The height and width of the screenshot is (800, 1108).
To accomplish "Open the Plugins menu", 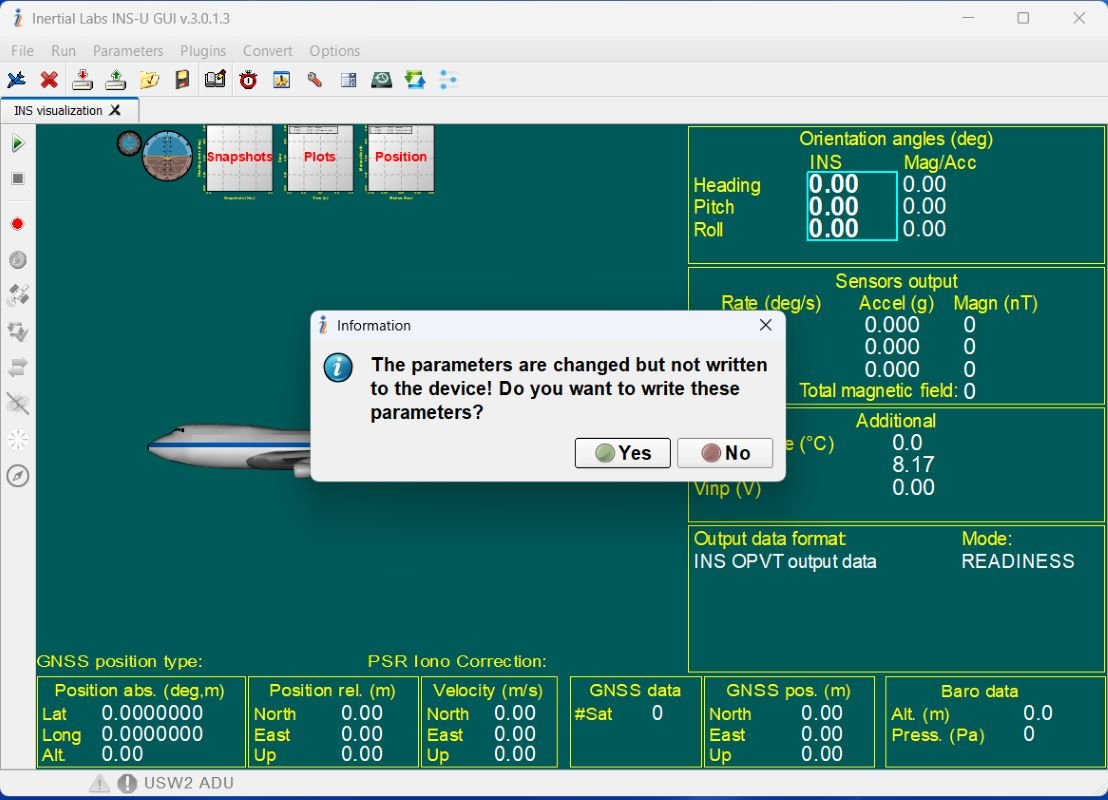I will click(x=203, y=50).
